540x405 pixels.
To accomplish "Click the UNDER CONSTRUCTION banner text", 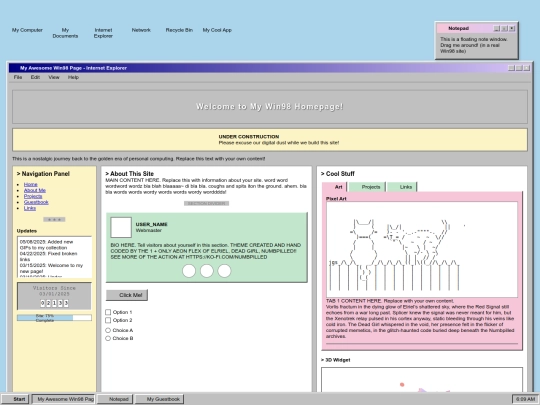I will coord(249,136).
